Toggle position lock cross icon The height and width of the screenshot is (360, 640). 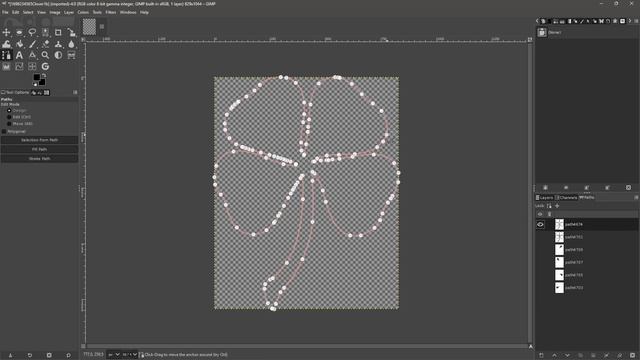[x=558, y=206]
